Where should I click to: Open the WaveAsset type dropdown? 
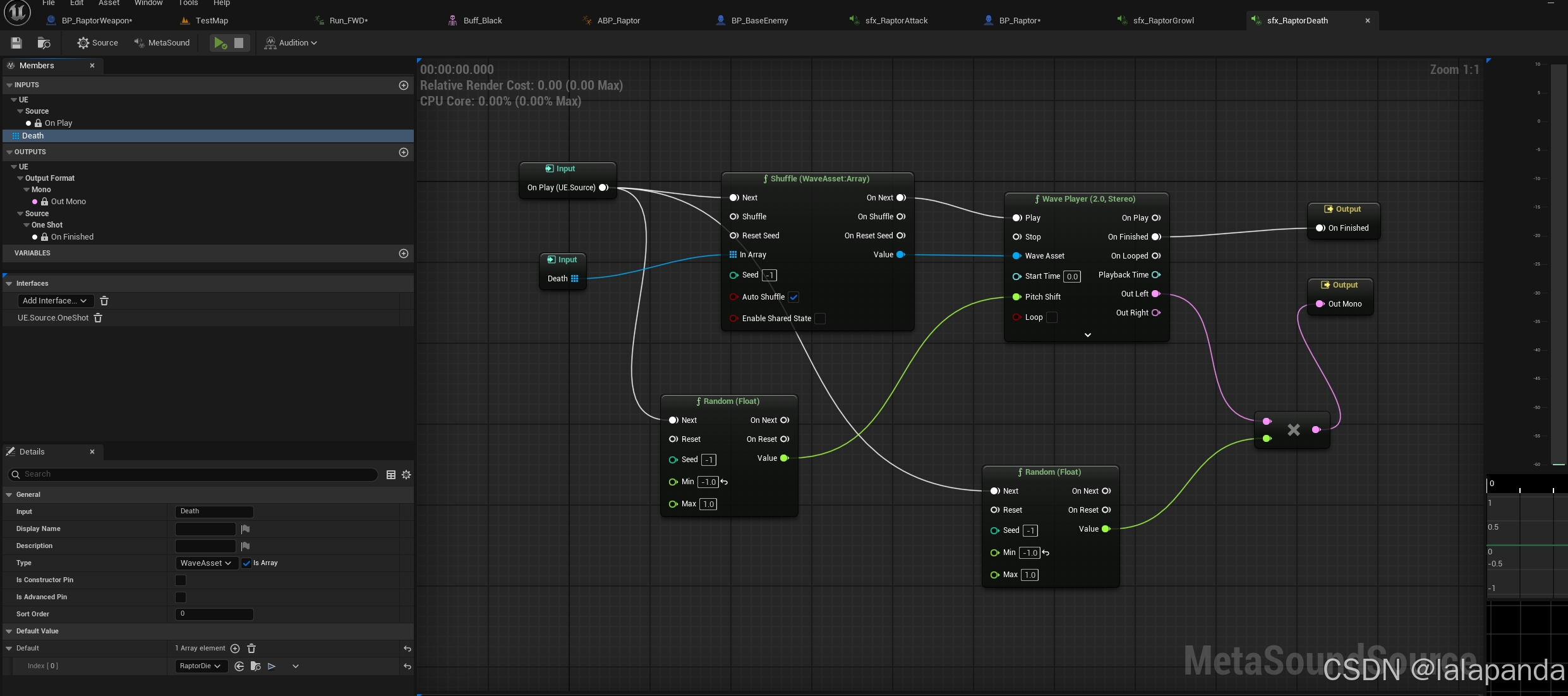(x=206, y=563)
